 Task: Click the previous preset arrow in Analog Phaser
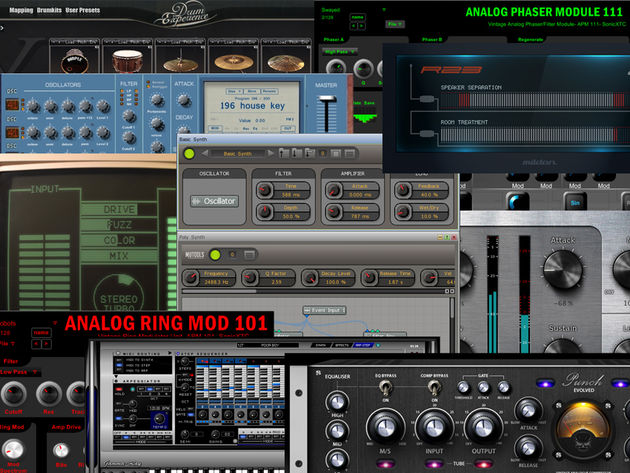coord(354,26)
